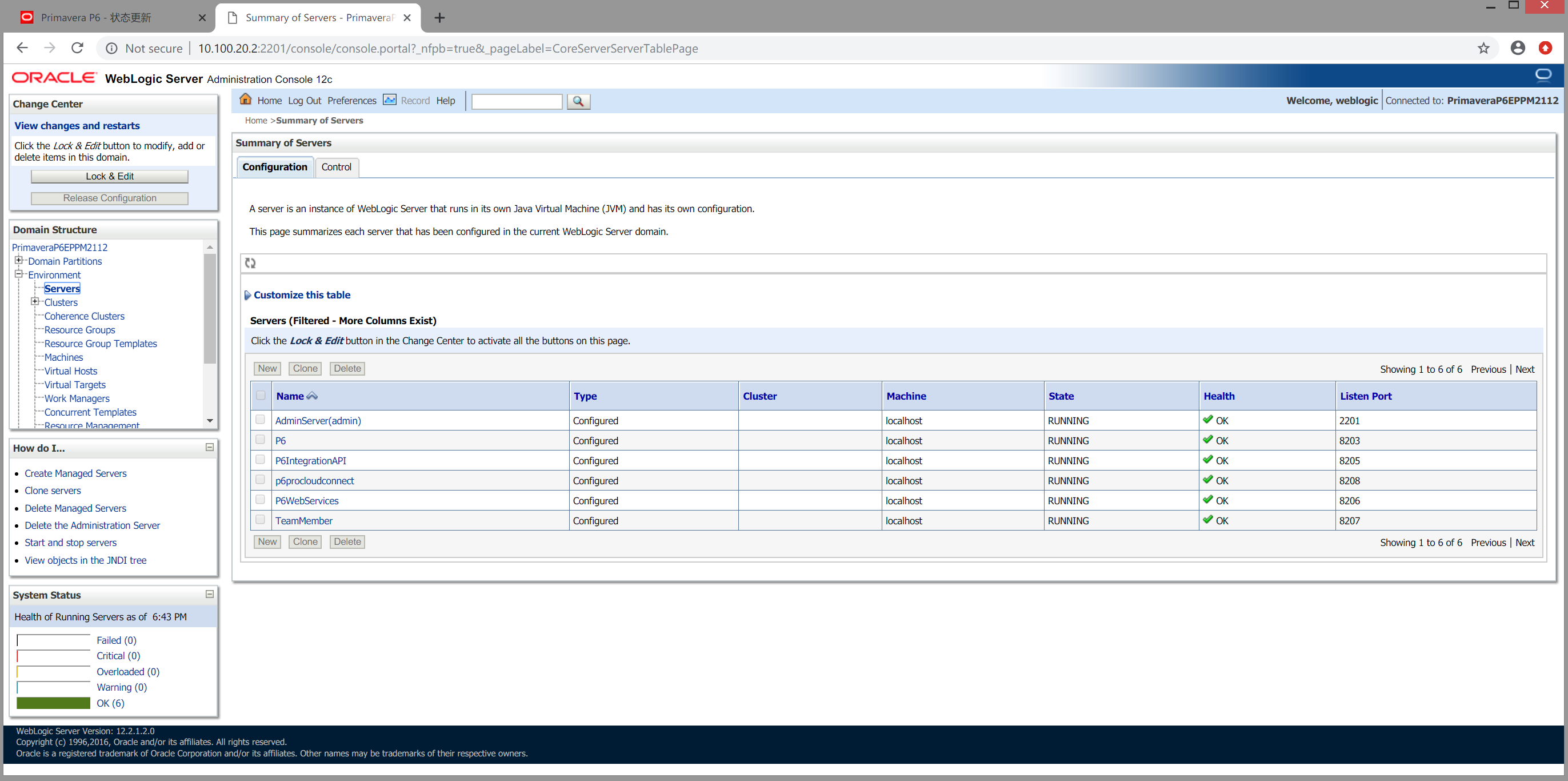Click the OK (6) green status bar

click(53, 703)
